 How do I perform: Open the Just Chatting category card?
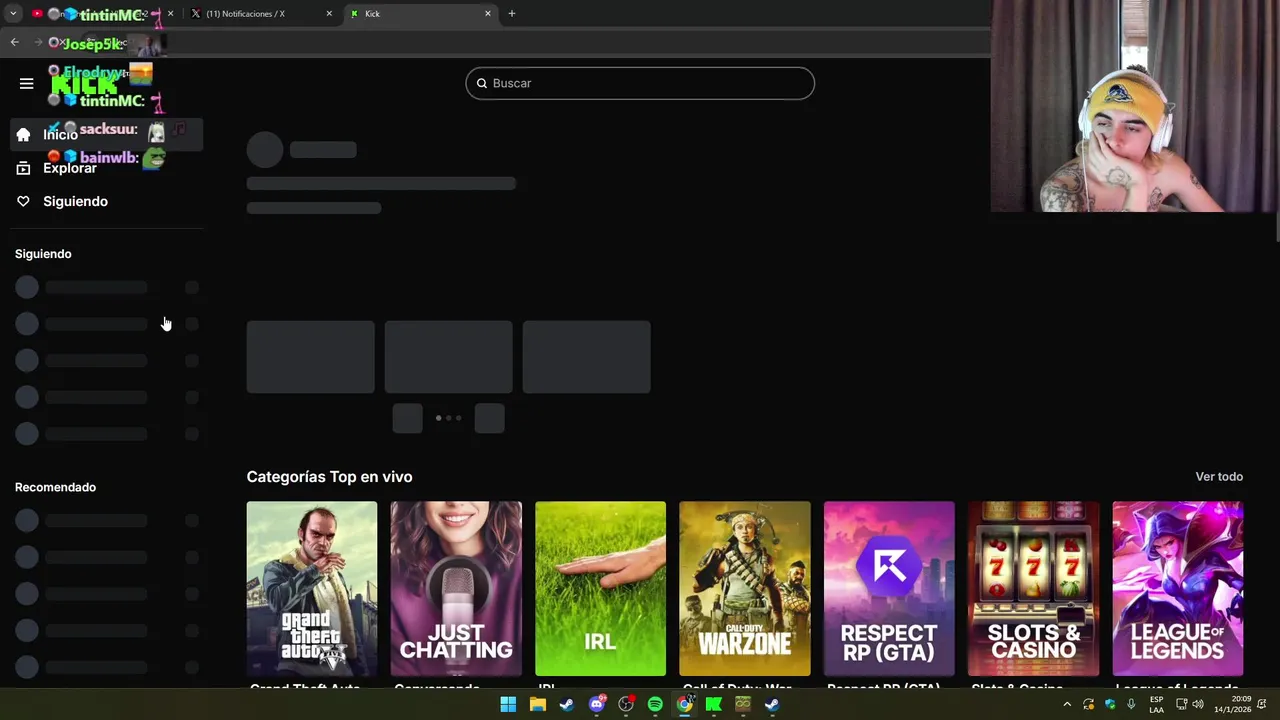456,589
